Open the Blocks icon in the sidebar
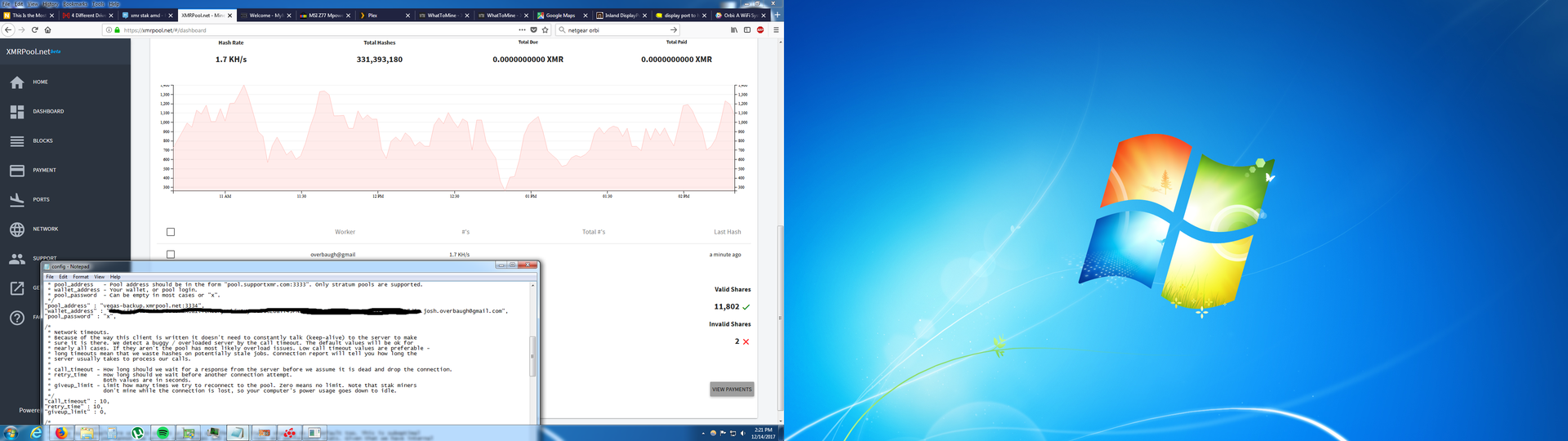1568x441 pixels. (x=17, y=141)
